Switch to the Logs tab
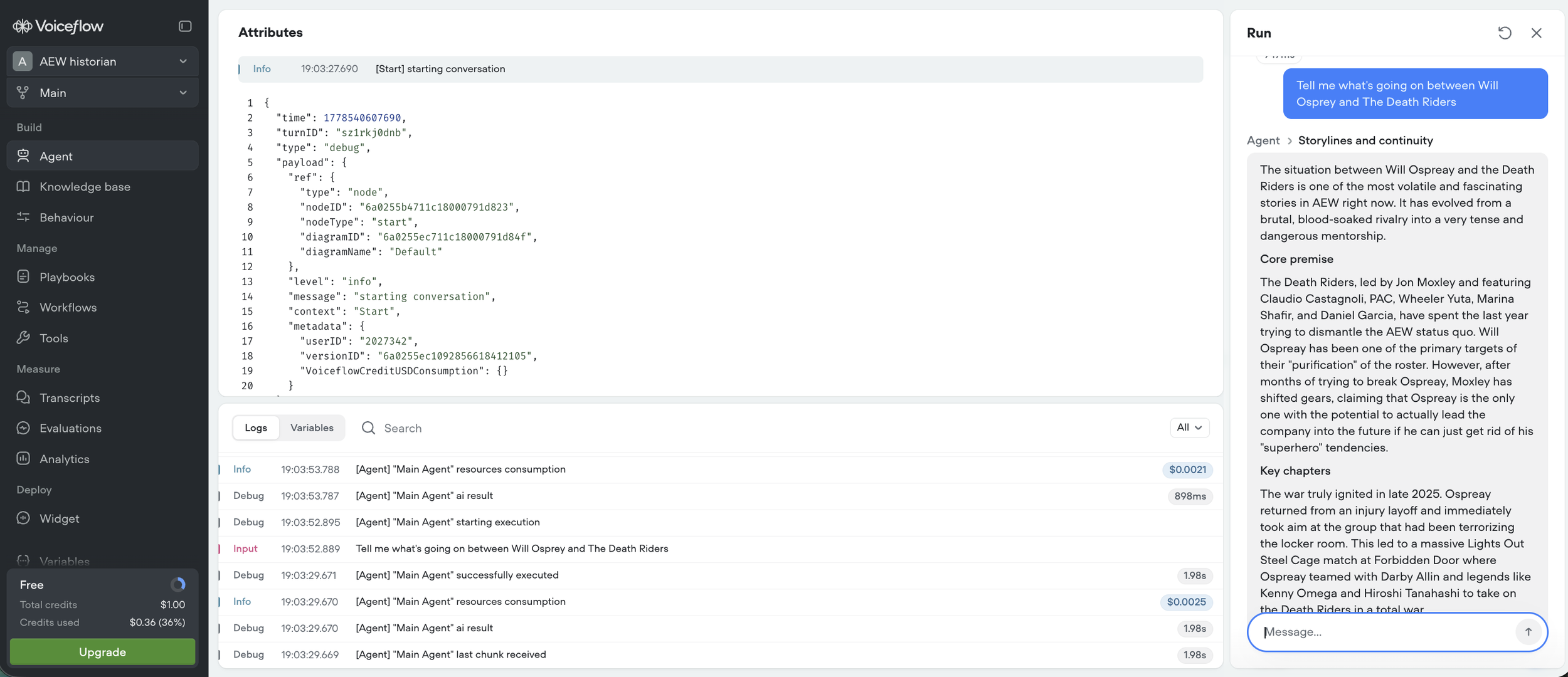The width and height of the screenshot is (1568, 677). [x=256, y=428]
